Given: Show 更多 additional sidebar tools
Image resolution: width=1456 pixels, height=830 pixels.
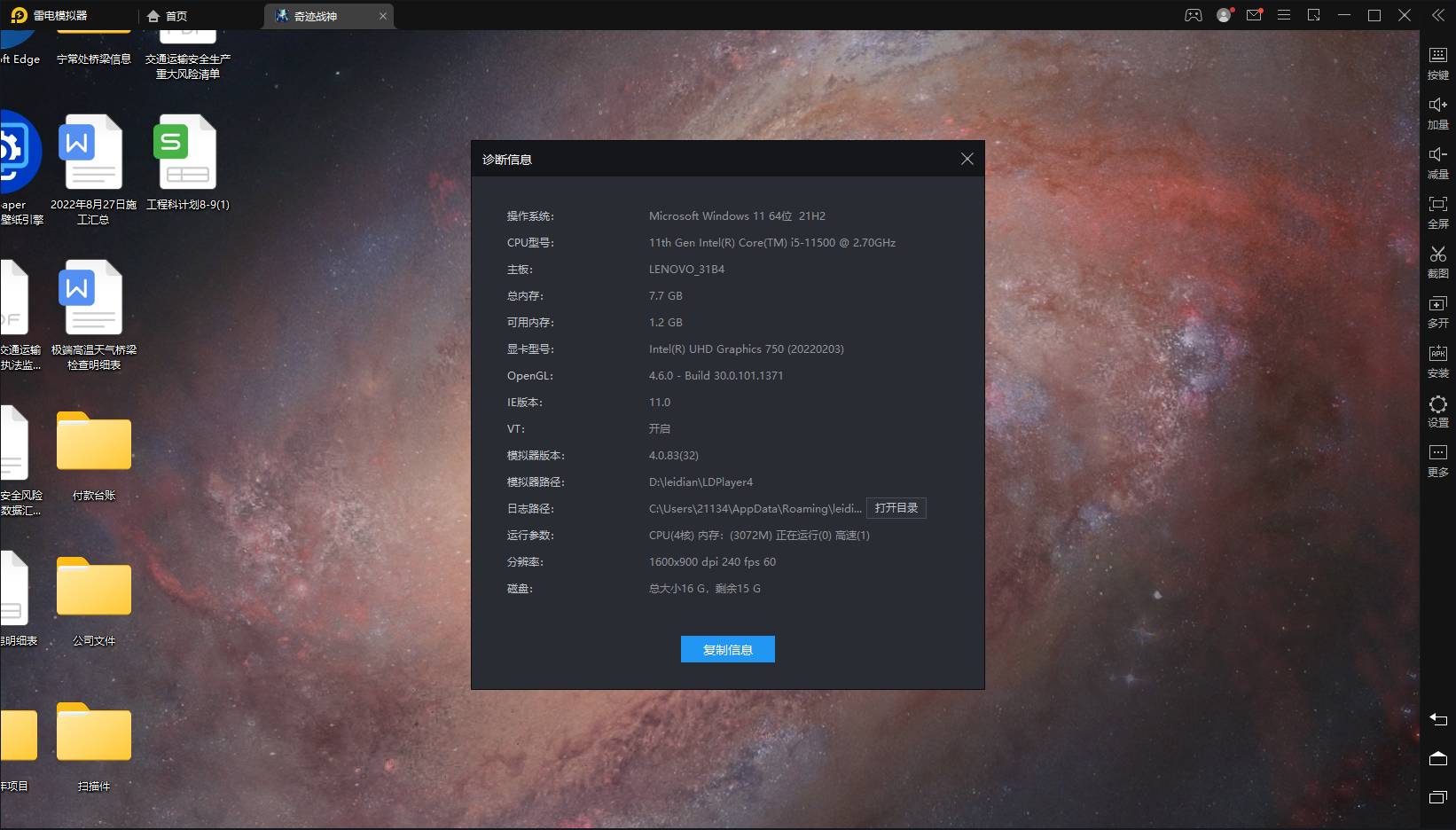Looking at the screenshot, I should (x=1437, y=459).
